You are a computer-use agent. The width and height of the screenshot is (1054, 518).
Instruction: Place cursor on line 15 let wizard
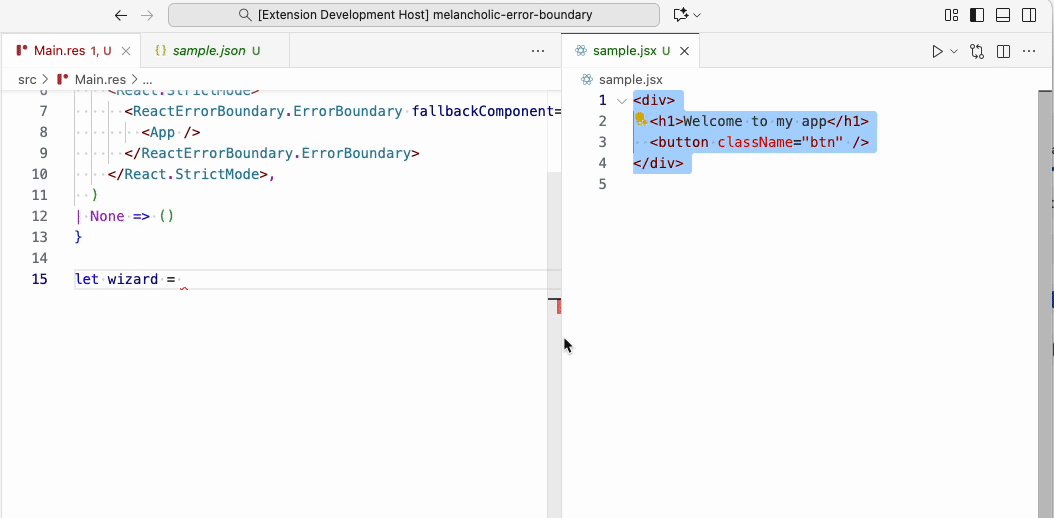[125, 279]
